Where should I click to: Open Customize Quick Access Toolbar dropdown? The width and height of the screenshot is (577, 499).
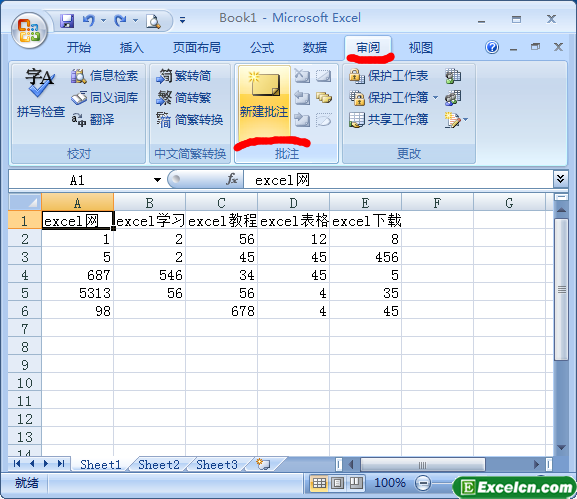coord(183,20)
